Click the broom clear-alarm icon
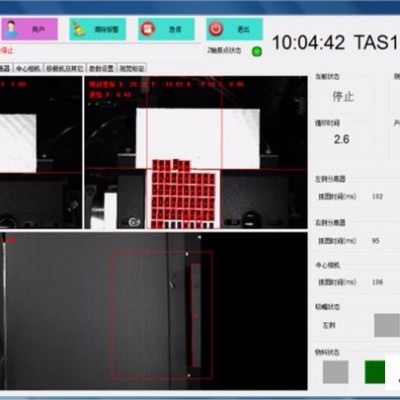Image resolution: width=400 pixels, height=400 pixels. [78, 29]
